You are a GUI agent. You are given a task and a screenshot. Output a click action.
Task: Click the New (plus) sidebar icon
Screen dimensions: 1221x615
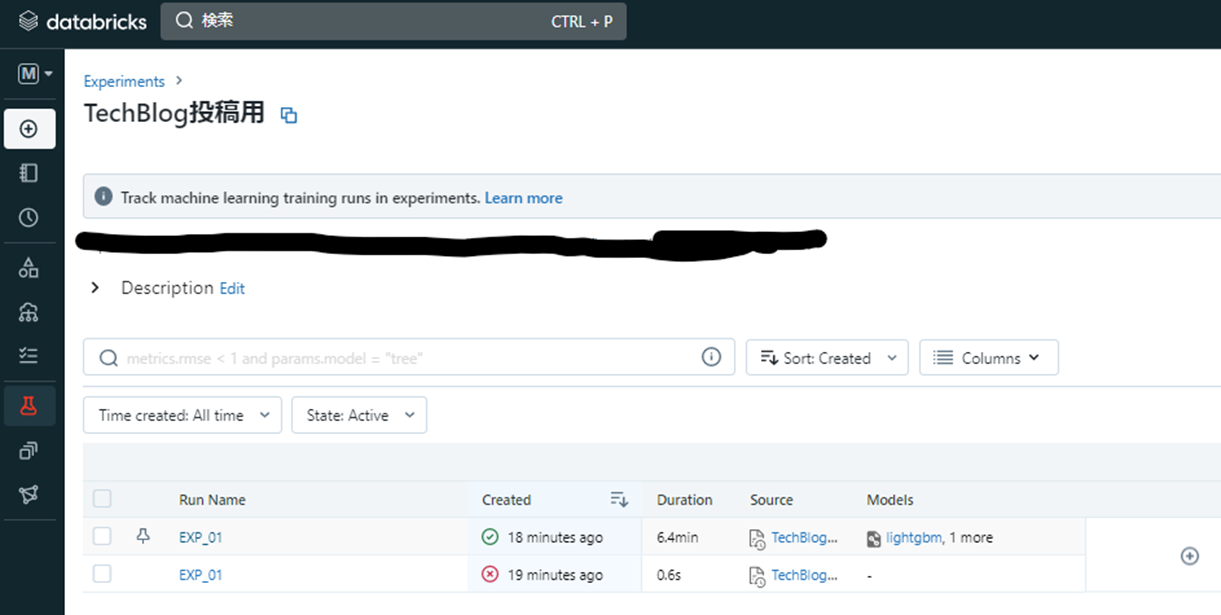pyautogui.click(x=29, y=129)
